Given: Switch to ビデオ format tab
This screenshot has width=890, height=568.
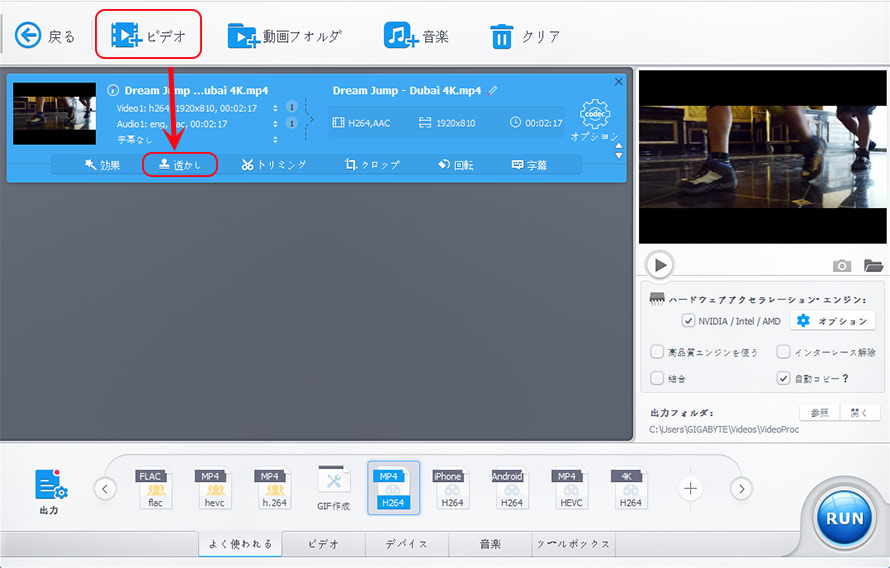Looking at the screenshot, I should tap(324, 544).
